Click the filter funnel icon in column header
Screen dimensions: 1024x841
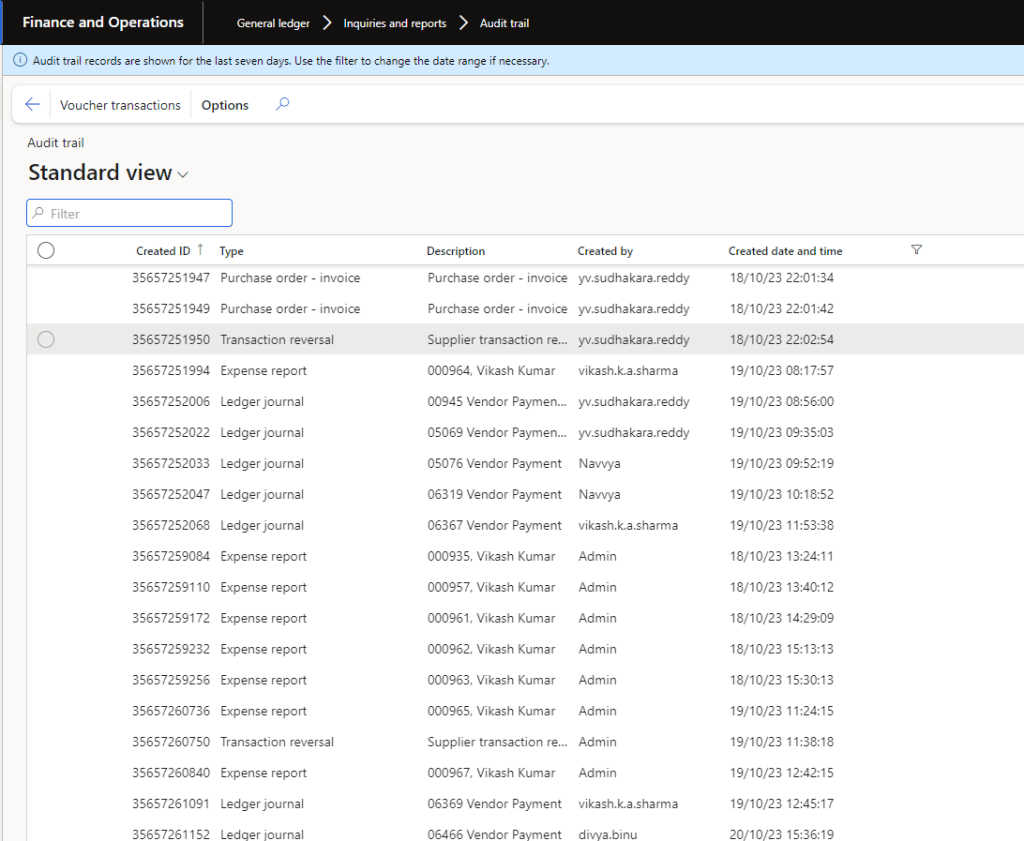(x=917, y=250)
